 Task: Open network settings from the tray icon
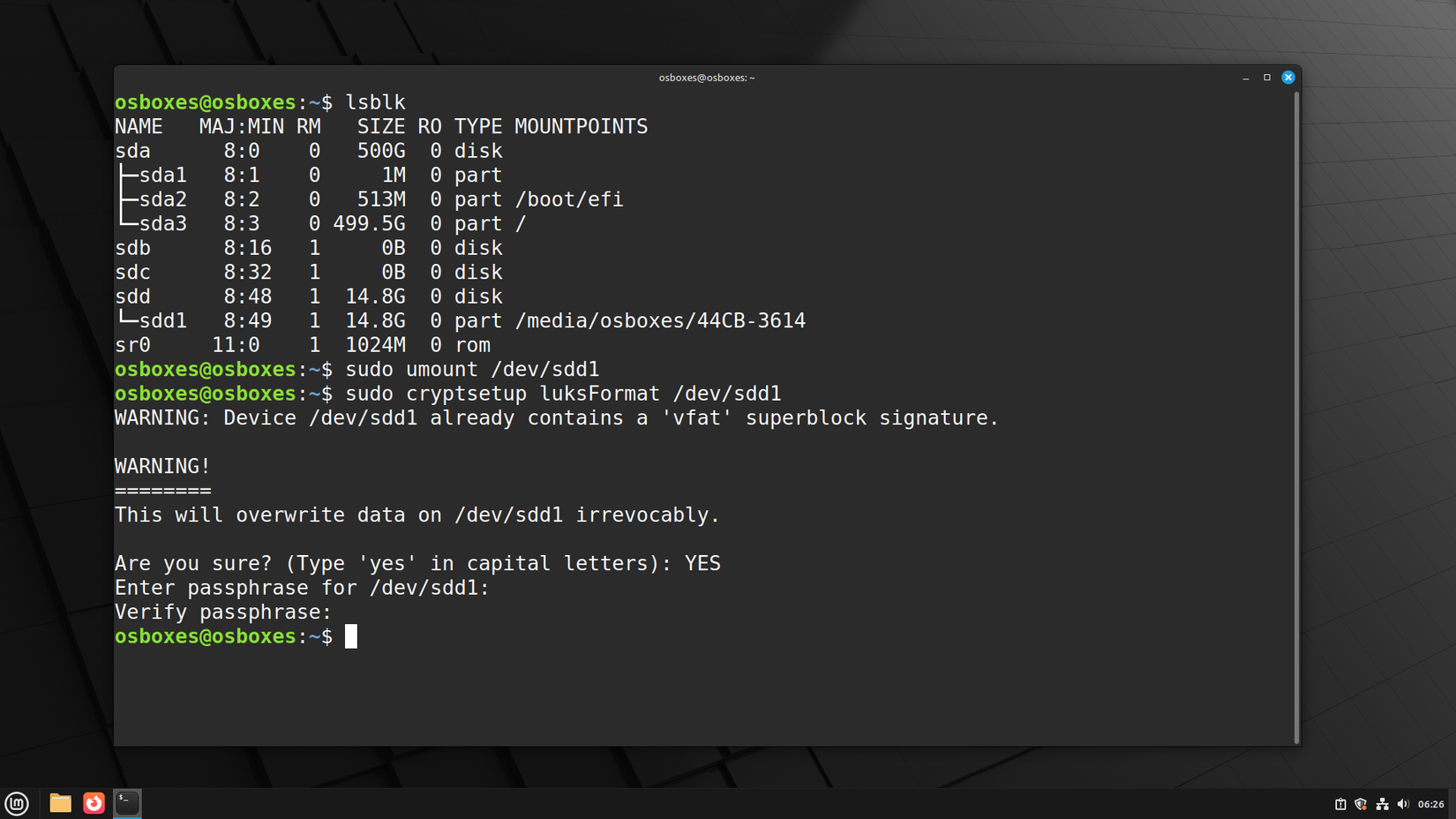click(1383, 804)
